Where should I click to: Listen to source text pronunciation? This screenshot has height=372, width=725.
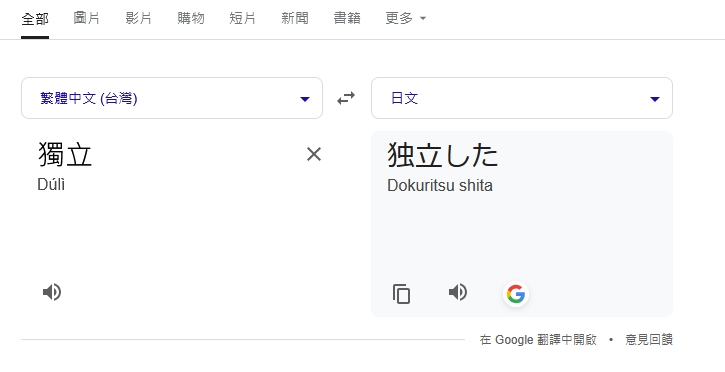[52, 292]
